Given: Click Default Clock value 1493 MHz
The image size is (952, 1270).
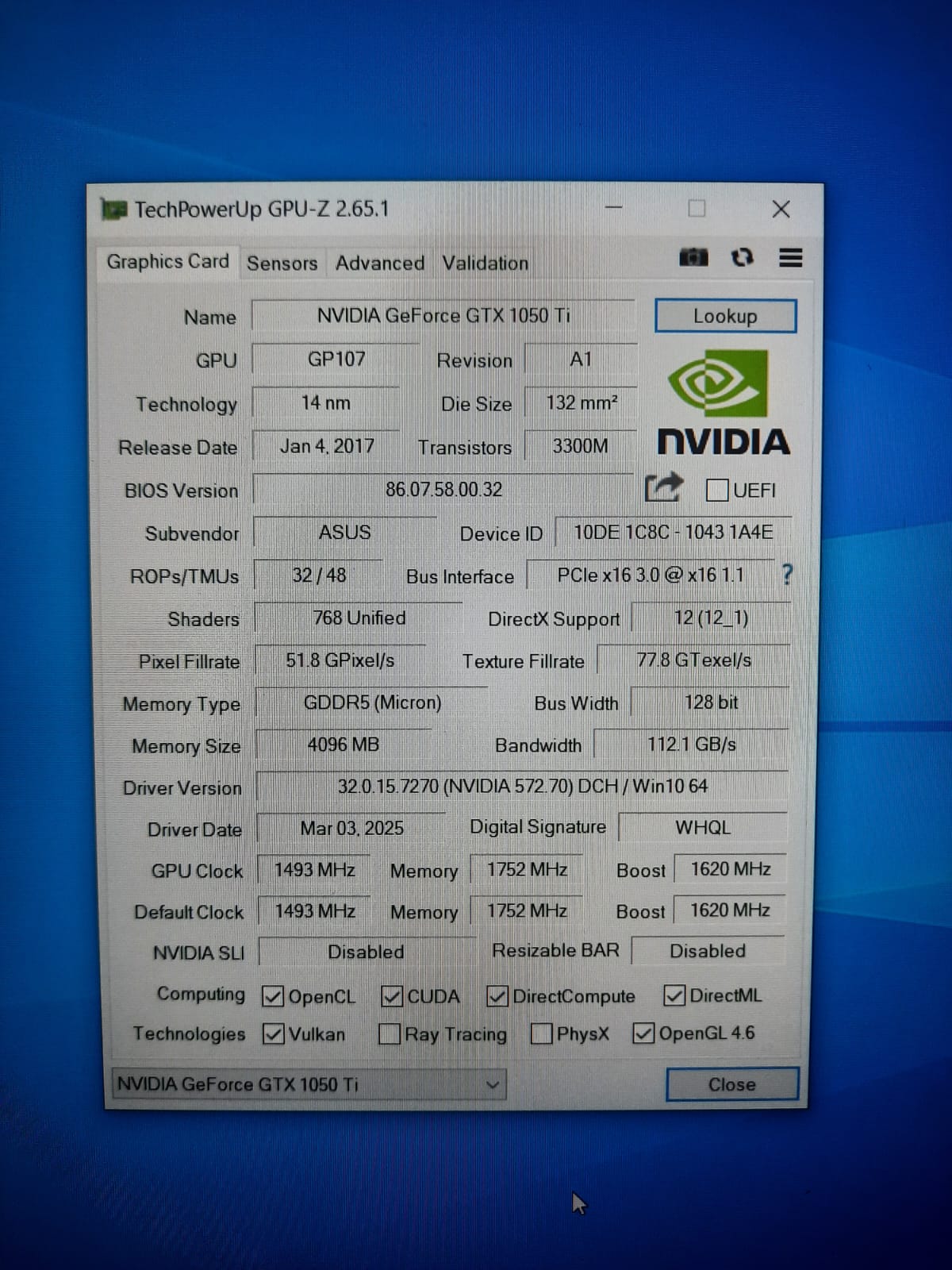Looking at the screenshot, I should coord(315,910).
